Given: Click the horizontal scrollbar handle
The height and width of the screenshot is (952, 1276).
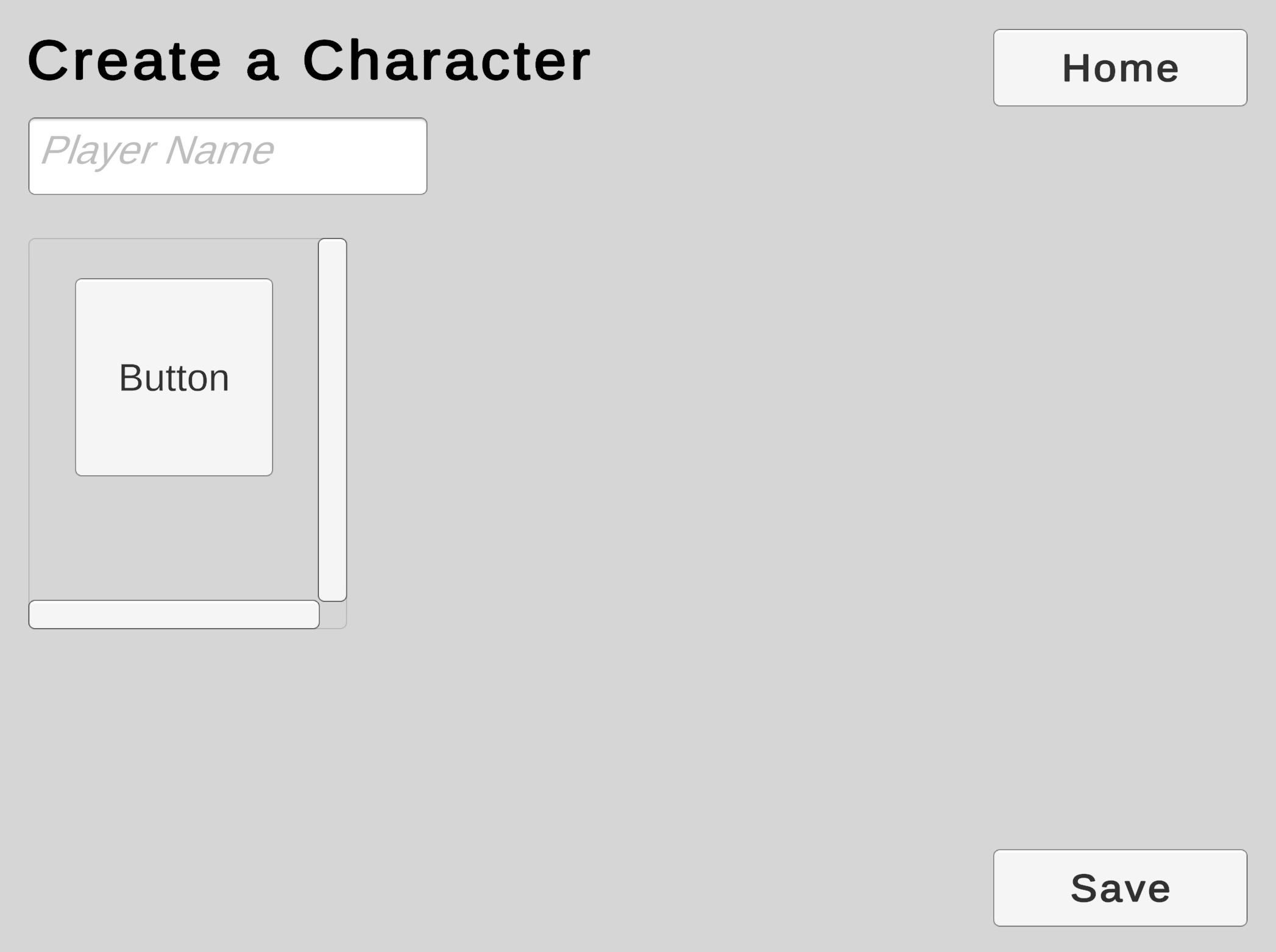Looking at the screenshot, I should (x=174, y=614).
